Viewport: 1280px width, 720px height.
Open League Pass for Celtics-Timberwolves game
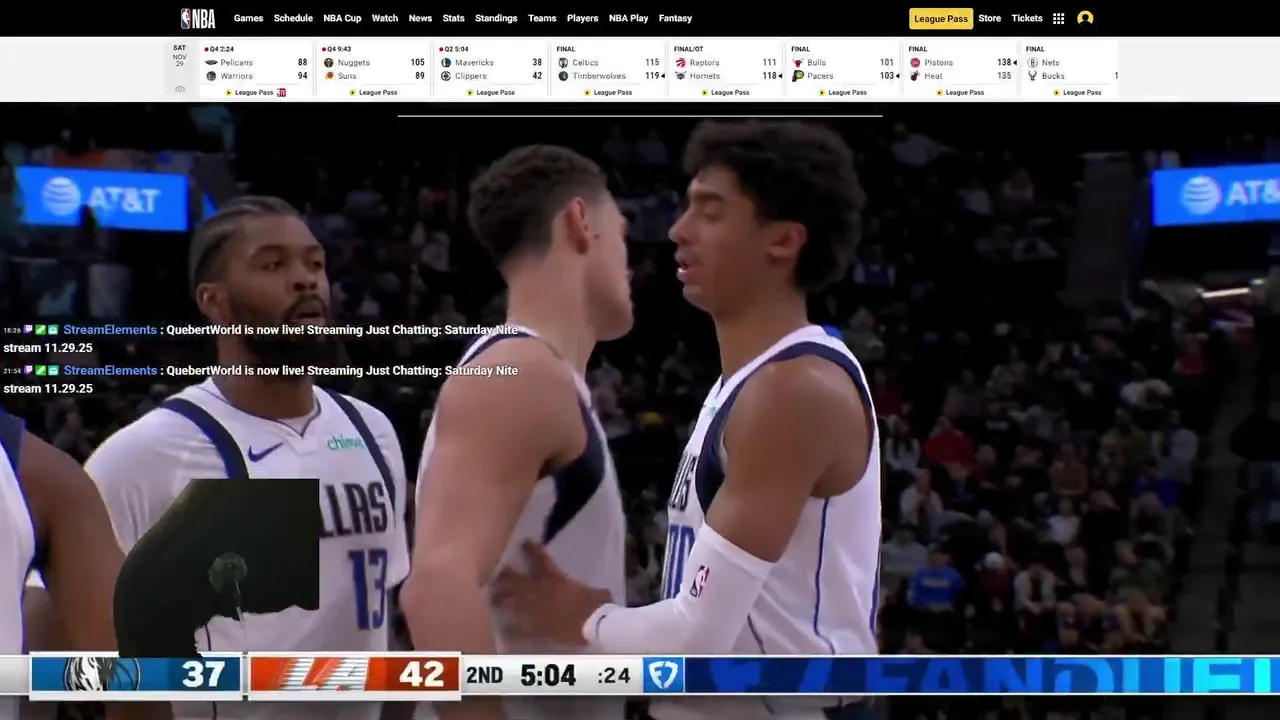click(607, 92)
